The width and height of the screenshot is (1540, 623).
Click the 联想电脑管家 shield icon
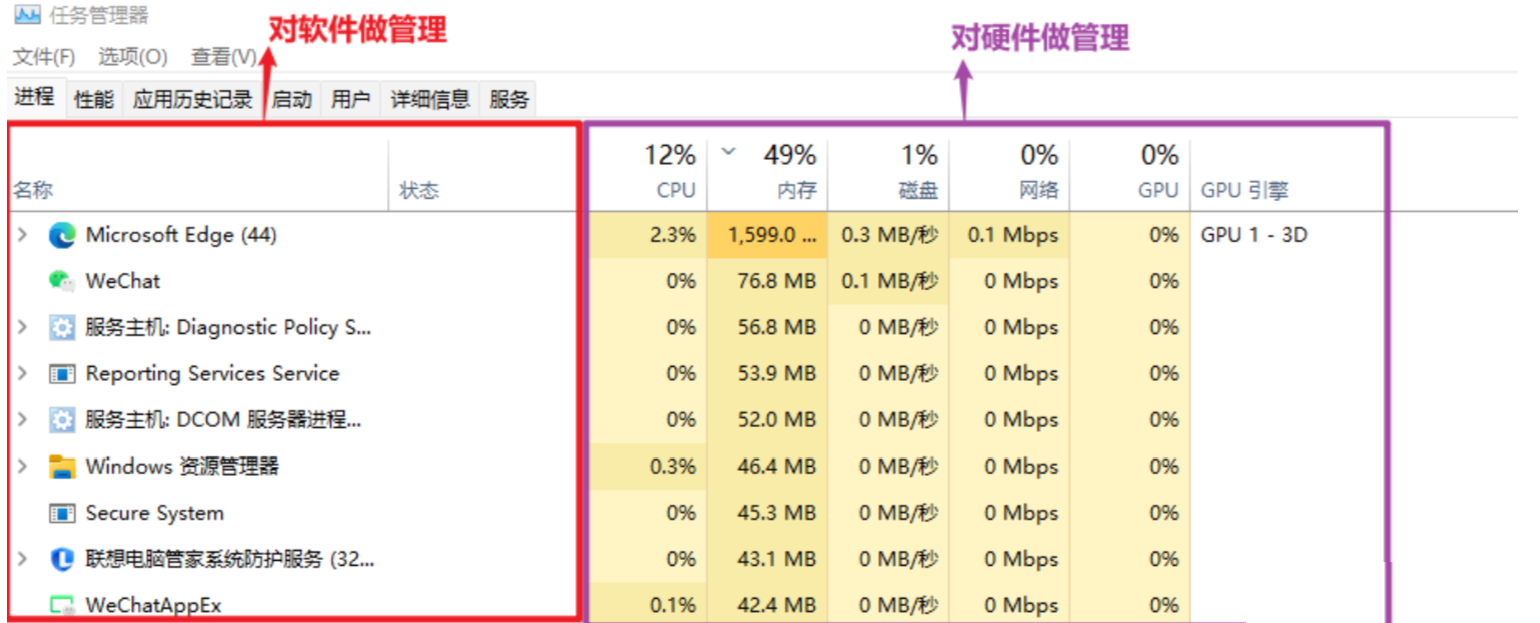(62, 559)
